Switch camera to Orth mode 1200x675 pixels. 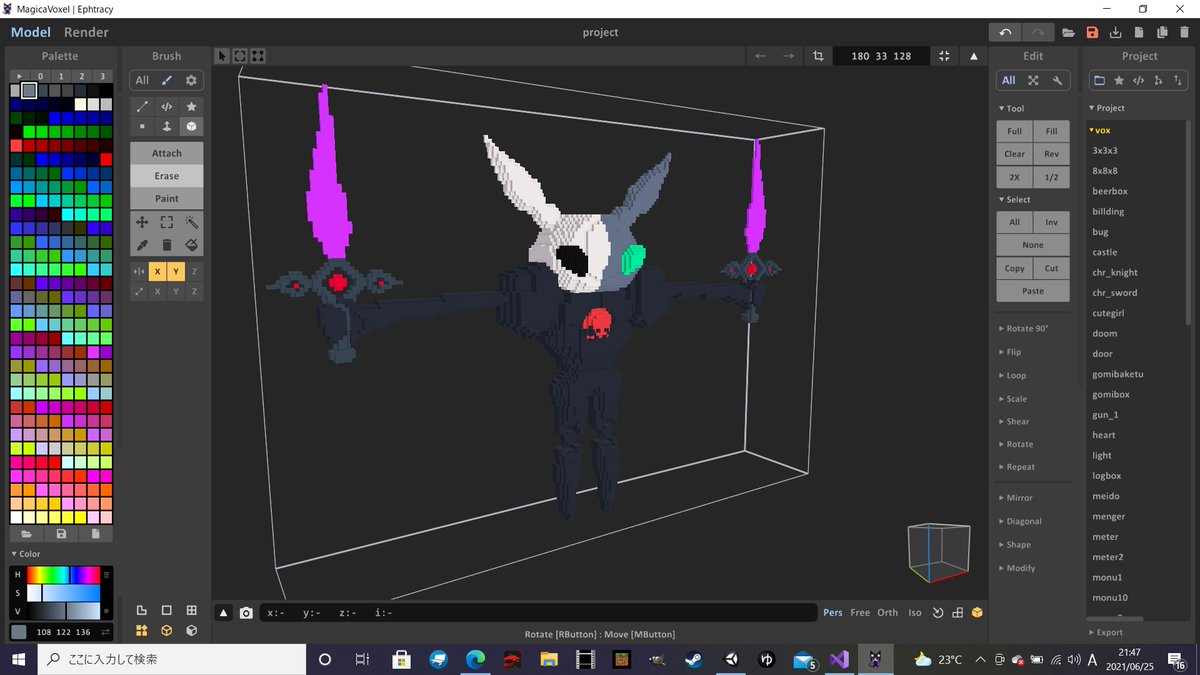[x=887, y=613]
